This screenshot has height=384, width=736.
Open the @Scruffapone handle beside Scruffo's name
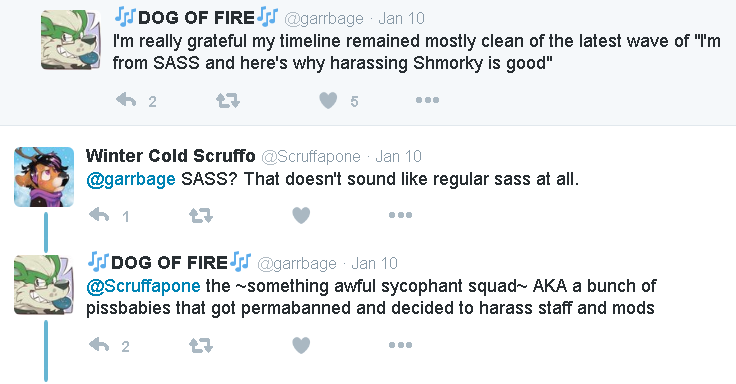311,156
